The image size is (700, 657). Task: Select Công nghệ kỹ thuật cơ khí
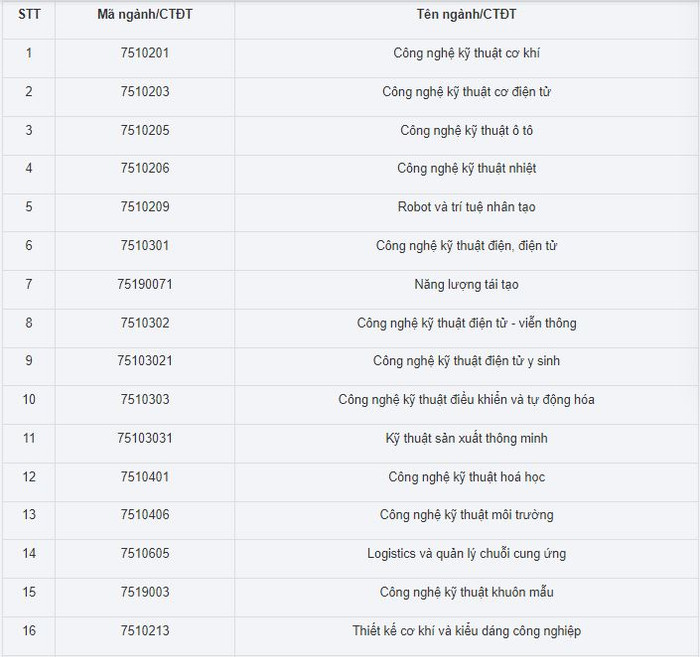point(466,53)
